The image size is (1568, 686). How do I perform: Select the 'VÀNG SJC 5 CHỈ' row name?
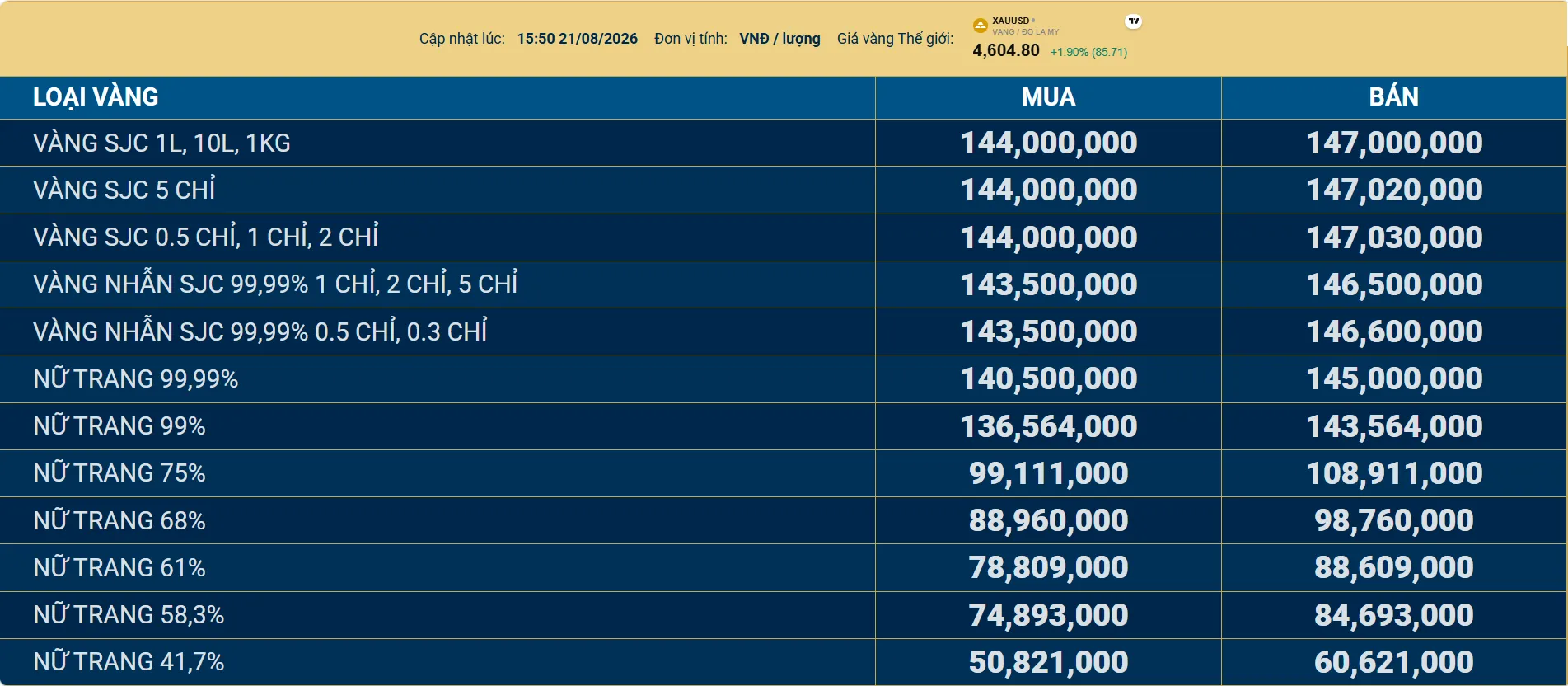124,190
